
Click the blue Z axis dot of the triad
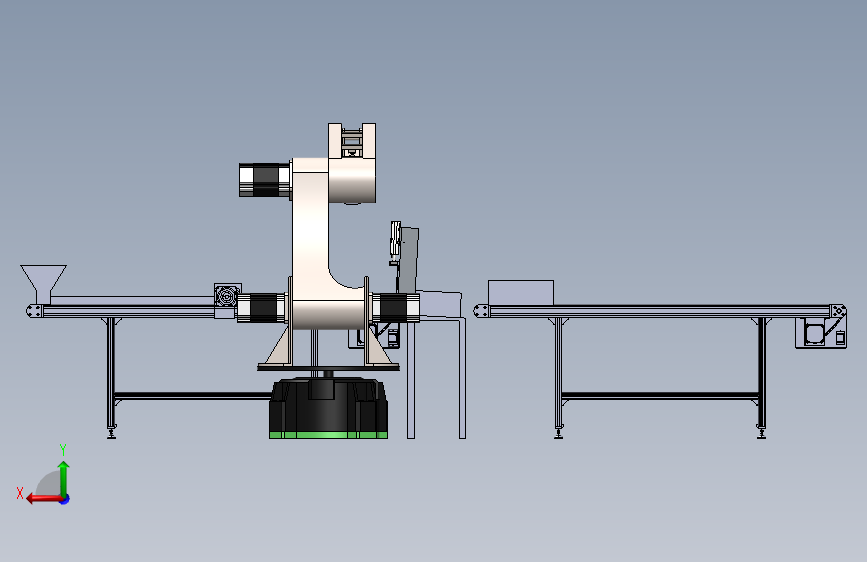[65, 499]
